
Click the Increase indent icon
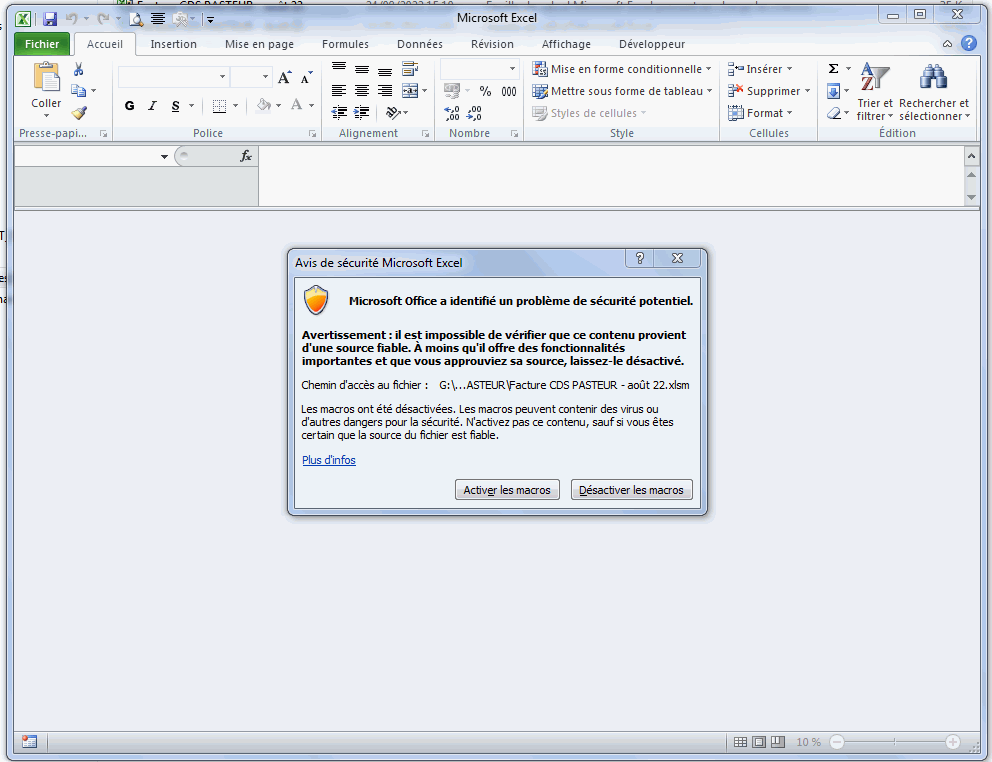coord(362,113)
